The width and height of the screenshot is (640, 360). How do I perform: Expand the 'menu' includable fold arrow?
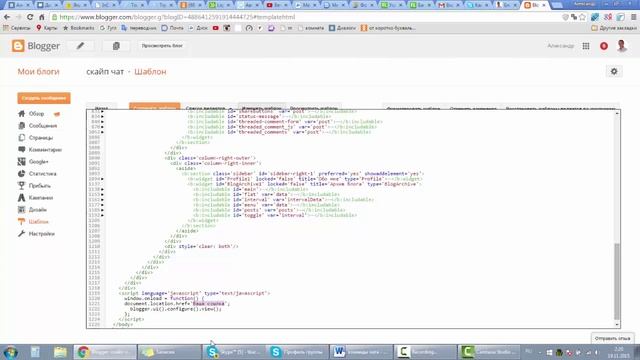102,205
